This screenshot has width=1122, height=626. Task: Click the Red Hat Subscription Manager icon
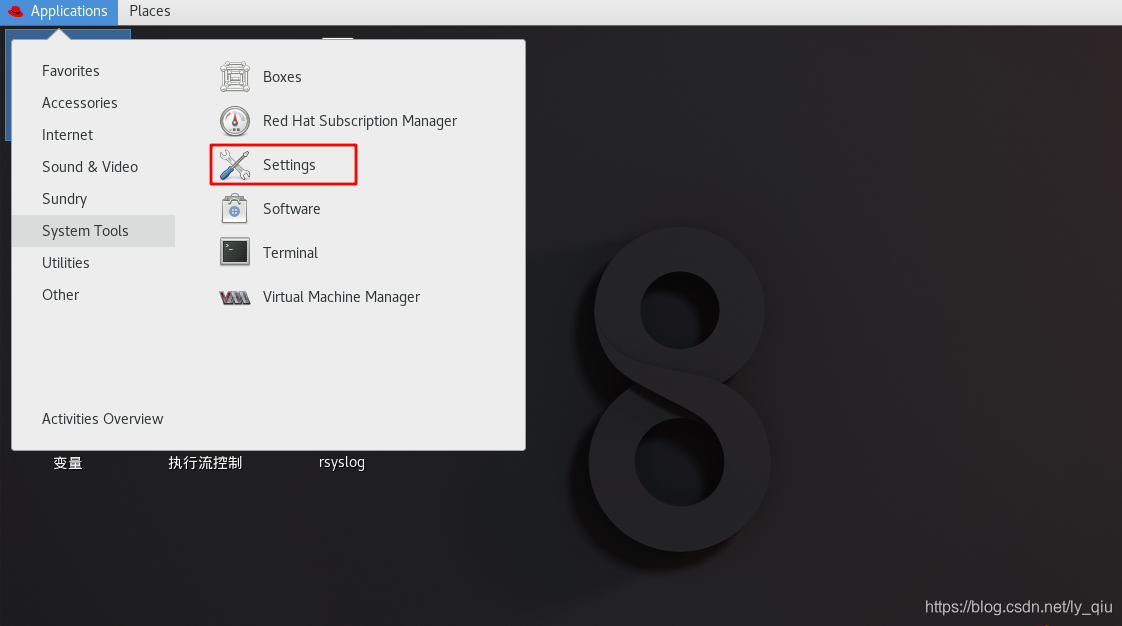point(235,121)
